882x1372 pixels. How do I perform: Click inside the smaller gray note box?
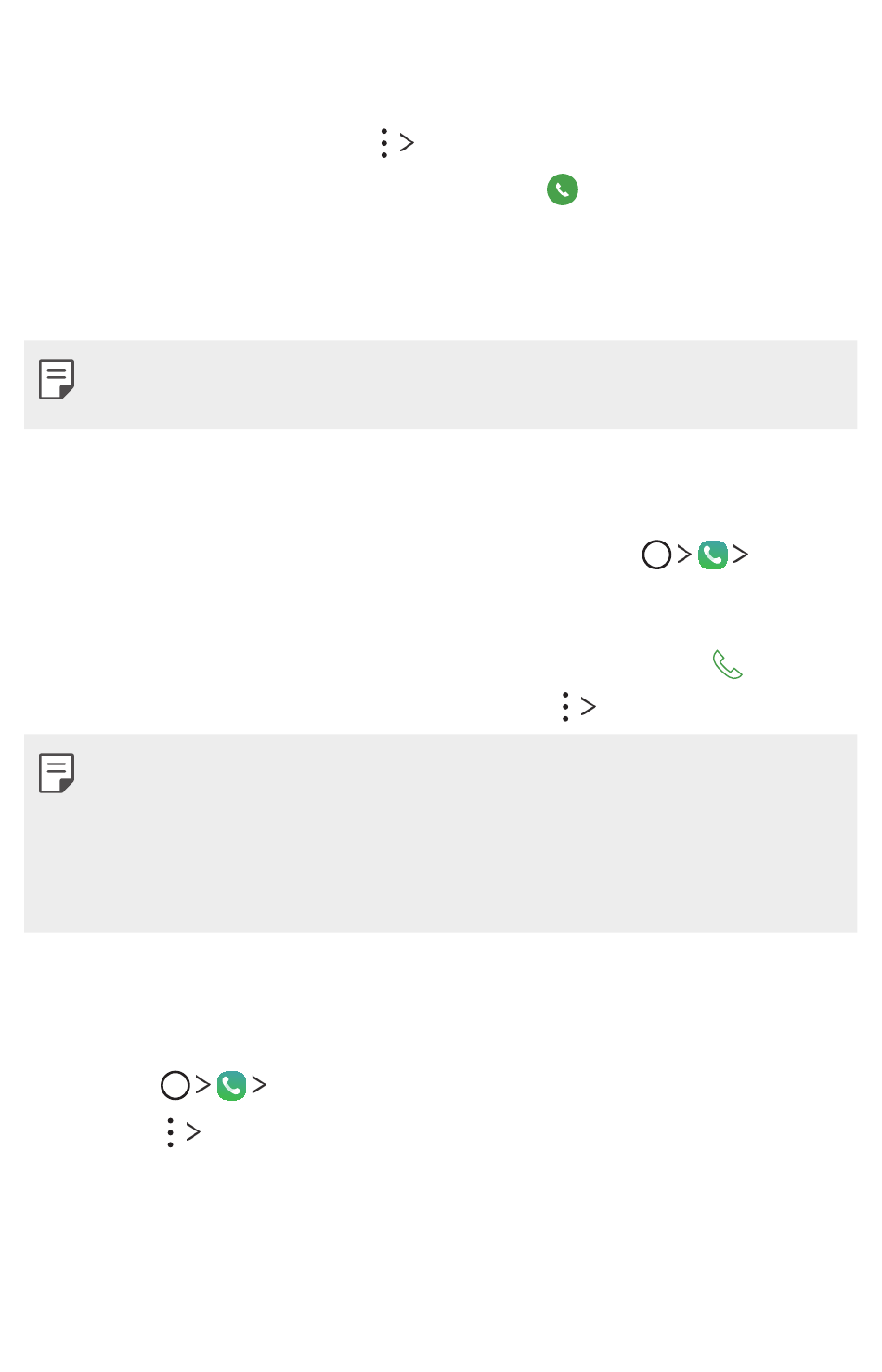point(440,385)
